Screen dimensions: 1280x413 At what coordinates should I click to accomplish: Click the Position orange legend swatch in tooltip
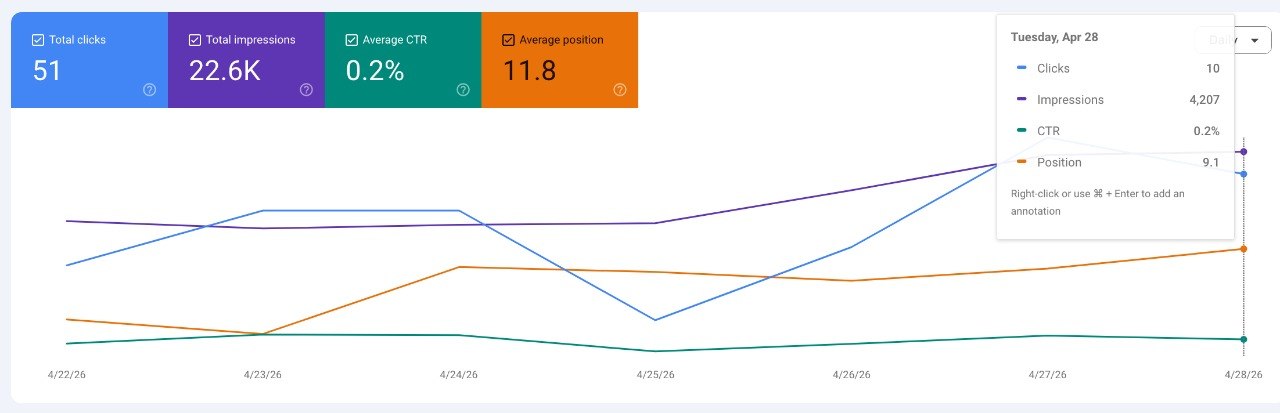(x=1021, y=162)
